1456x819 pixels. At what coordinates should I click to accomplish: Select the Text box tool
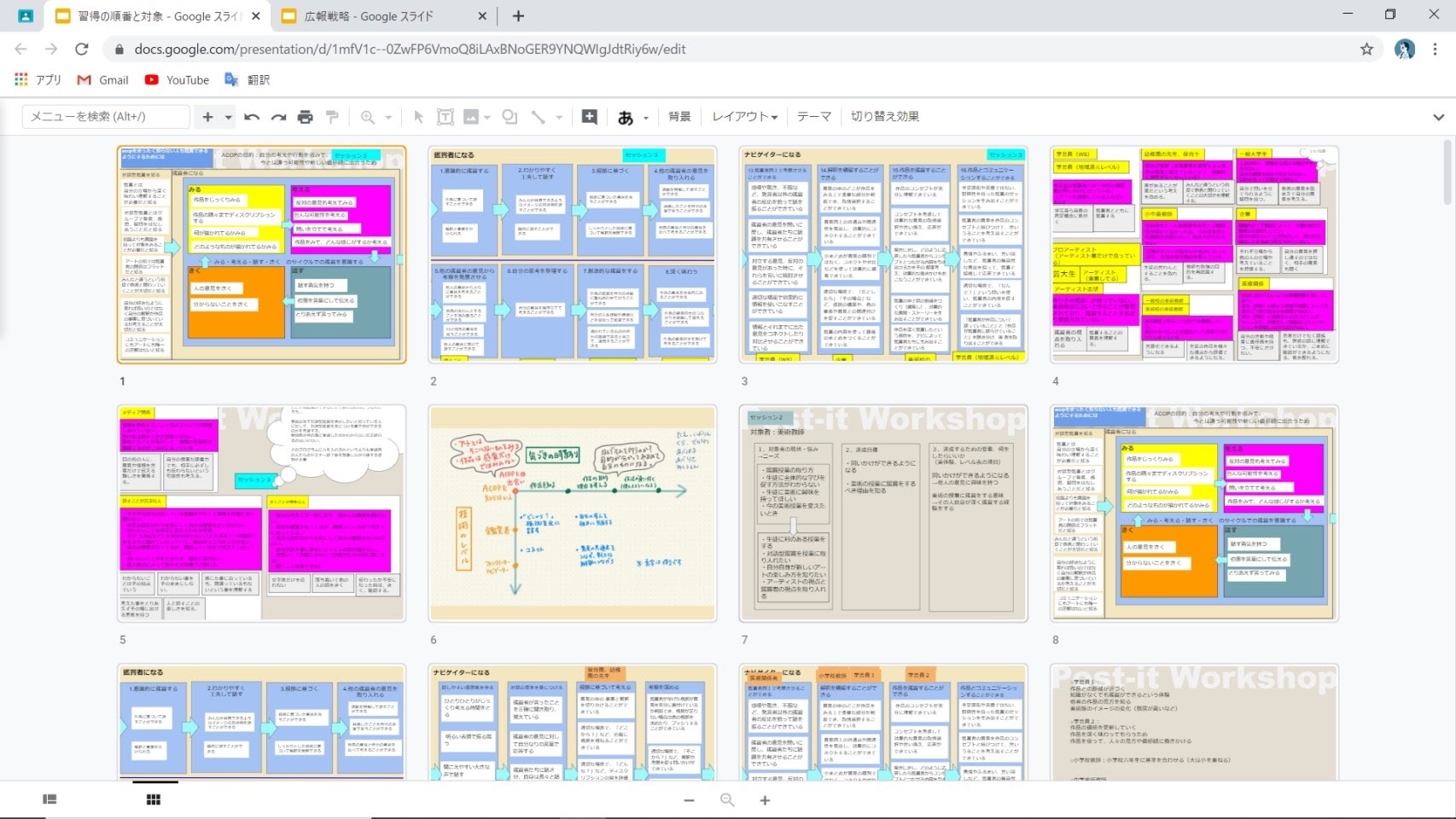(x=445, y=117)
